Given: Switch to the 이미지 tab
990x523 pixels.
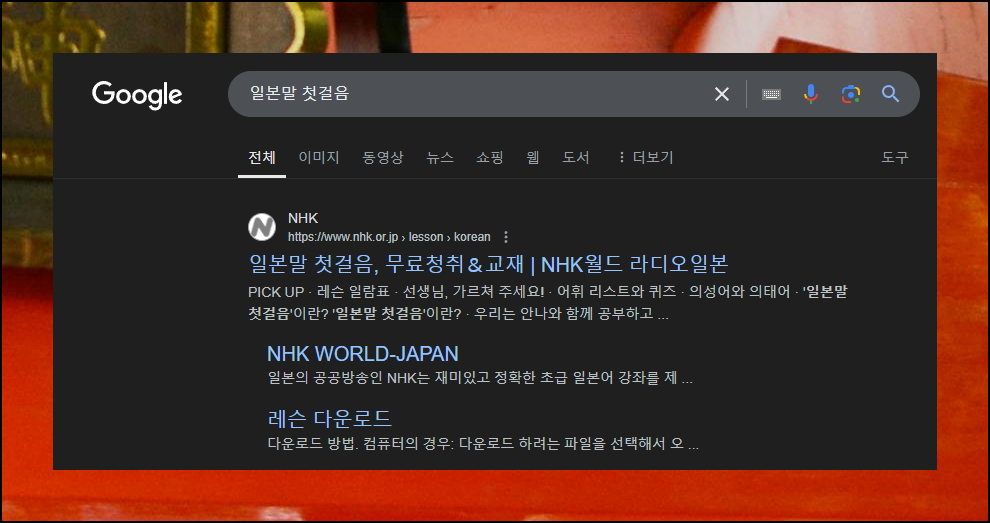Looking at the screenshot, I should click(319, 157).
